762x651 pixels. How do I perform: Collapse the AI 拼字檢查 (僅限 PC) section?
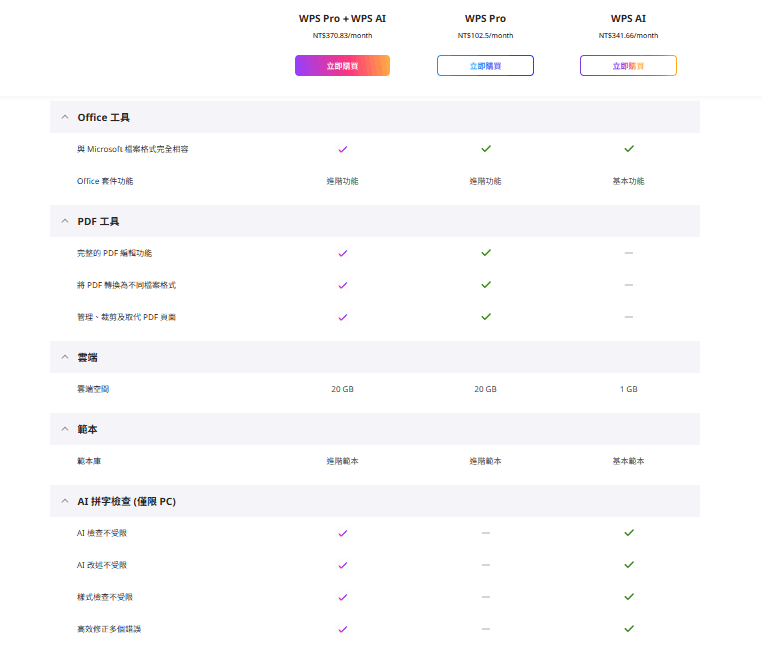click(65, 501)
